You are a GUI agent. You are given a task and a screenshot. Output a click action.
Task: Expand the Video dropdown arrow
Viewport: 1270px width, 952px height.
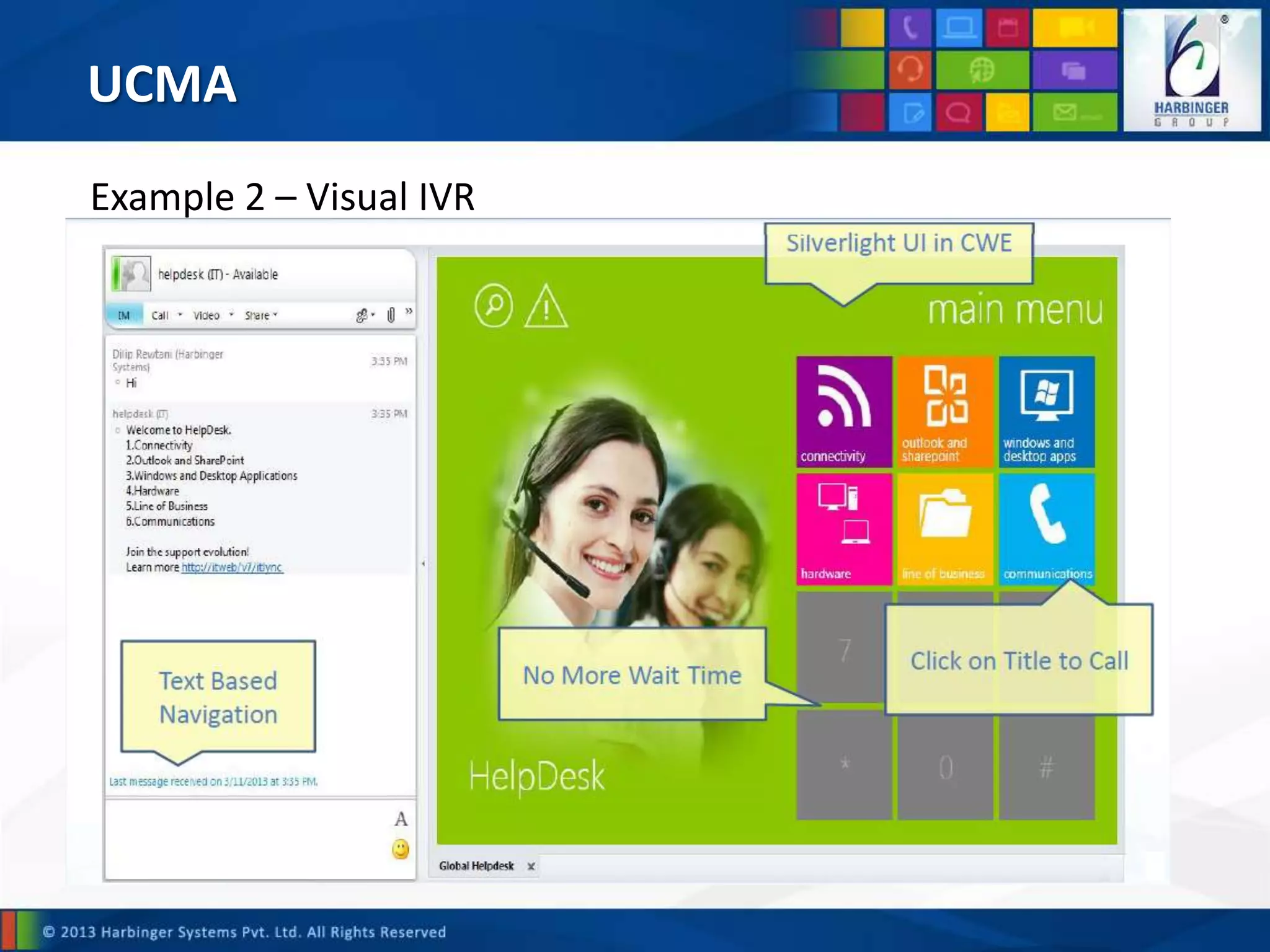click(231, 315)
